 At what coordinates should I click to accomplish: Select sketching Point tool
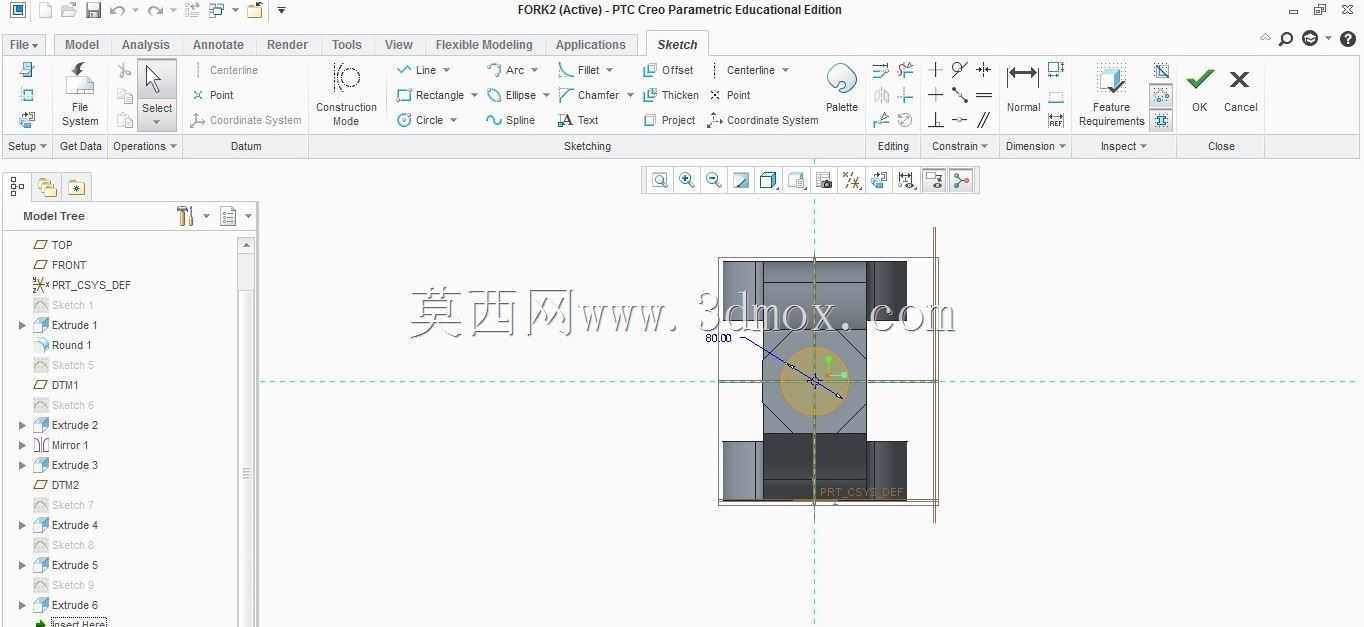click(730, 95)
